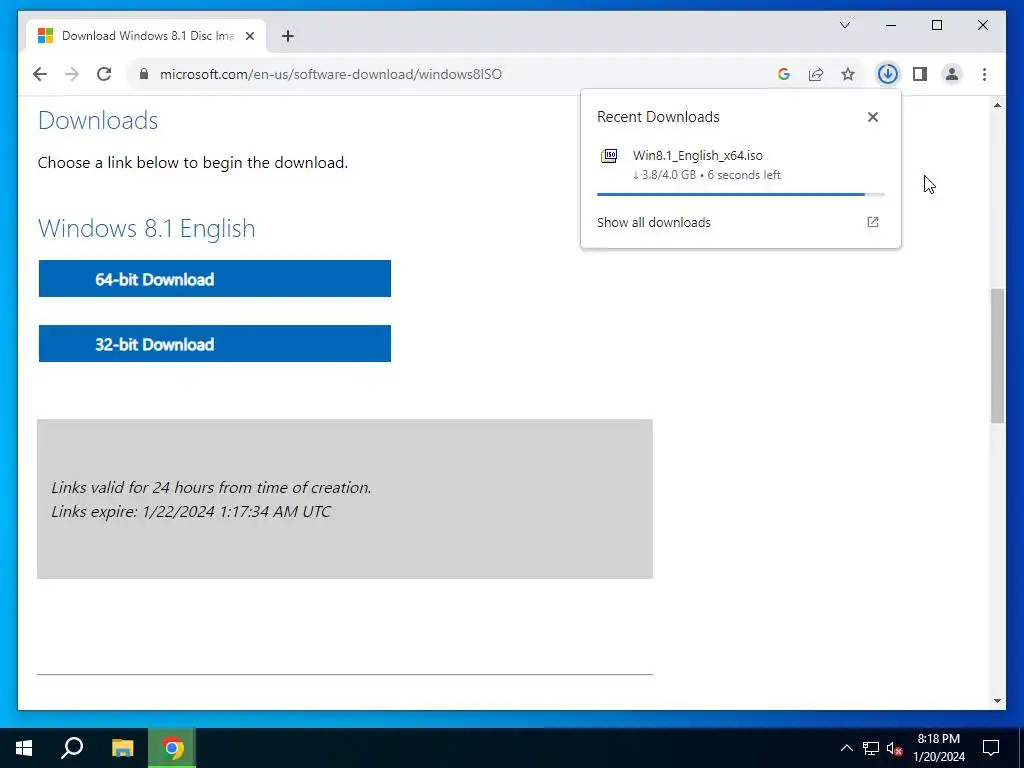Open a new browser tab
The height and width of the screenshot is (768, 1024).
tap(287, 36)
